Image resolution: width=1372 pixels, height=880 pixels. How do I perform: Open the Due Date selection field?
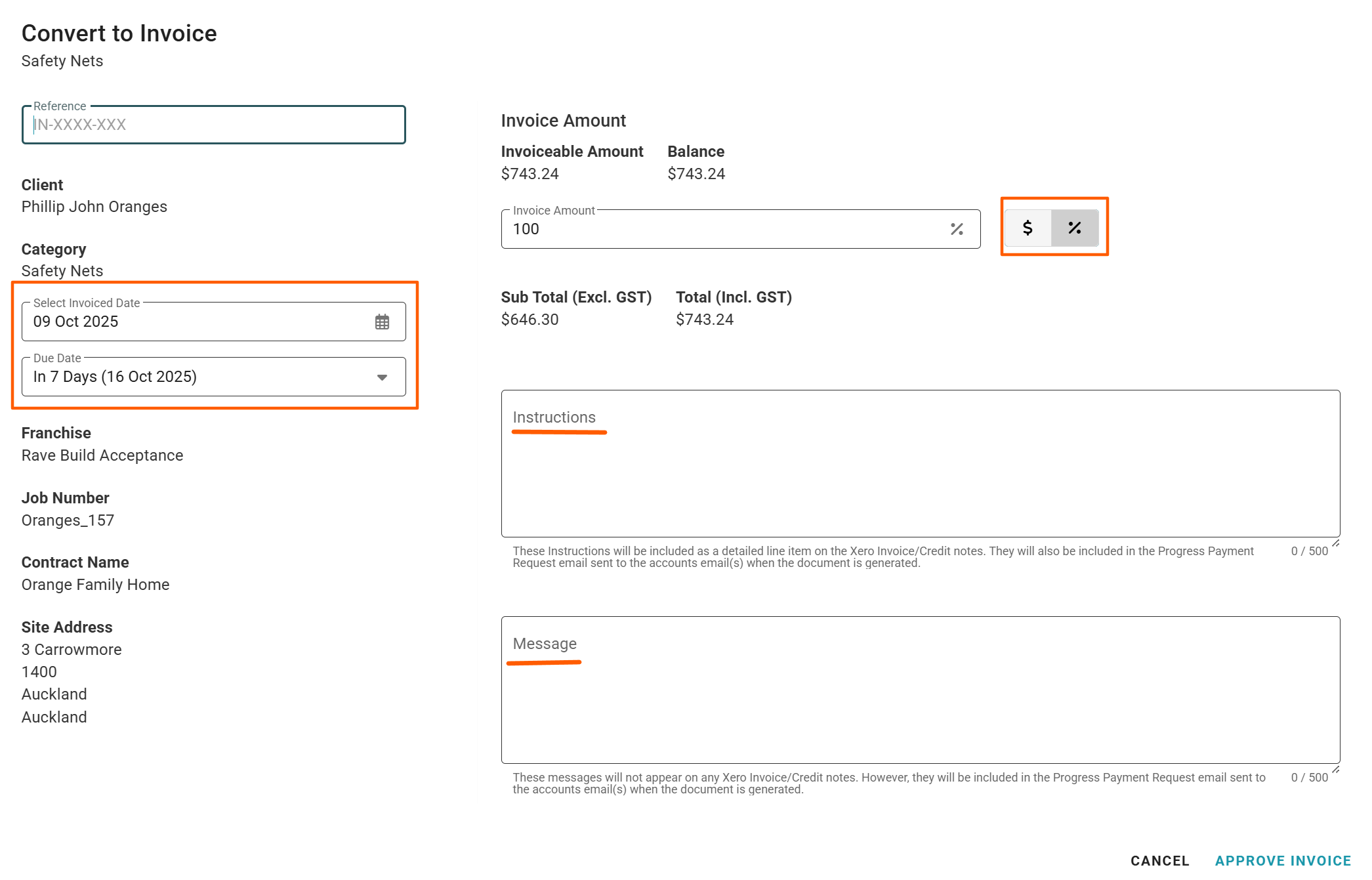197,377
